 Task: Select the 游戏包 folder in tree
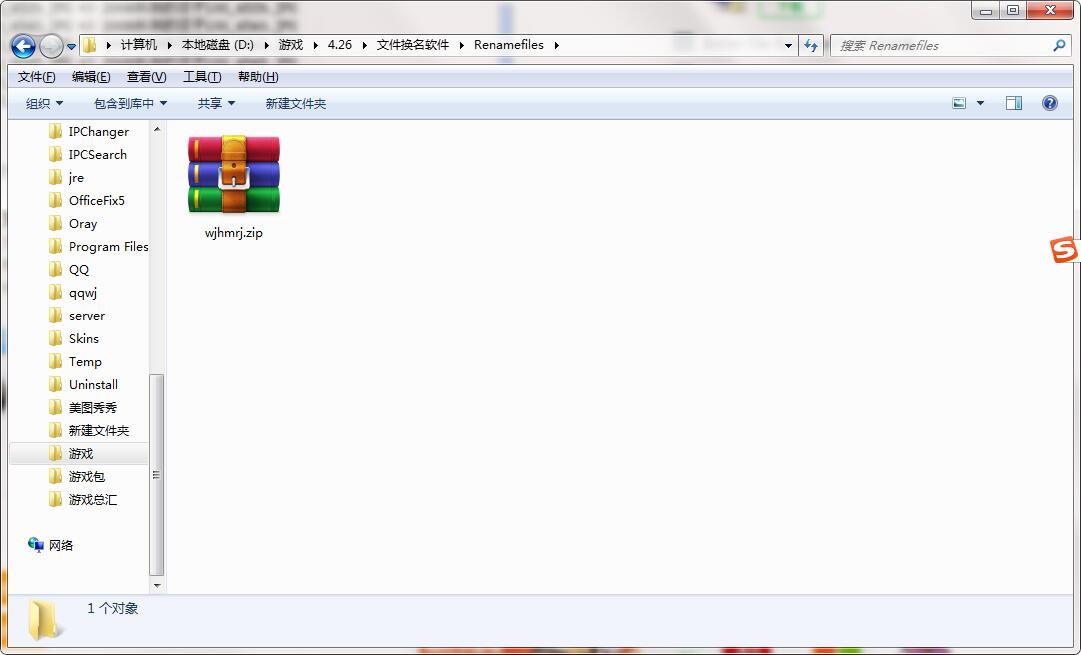[x=86, y=476]
